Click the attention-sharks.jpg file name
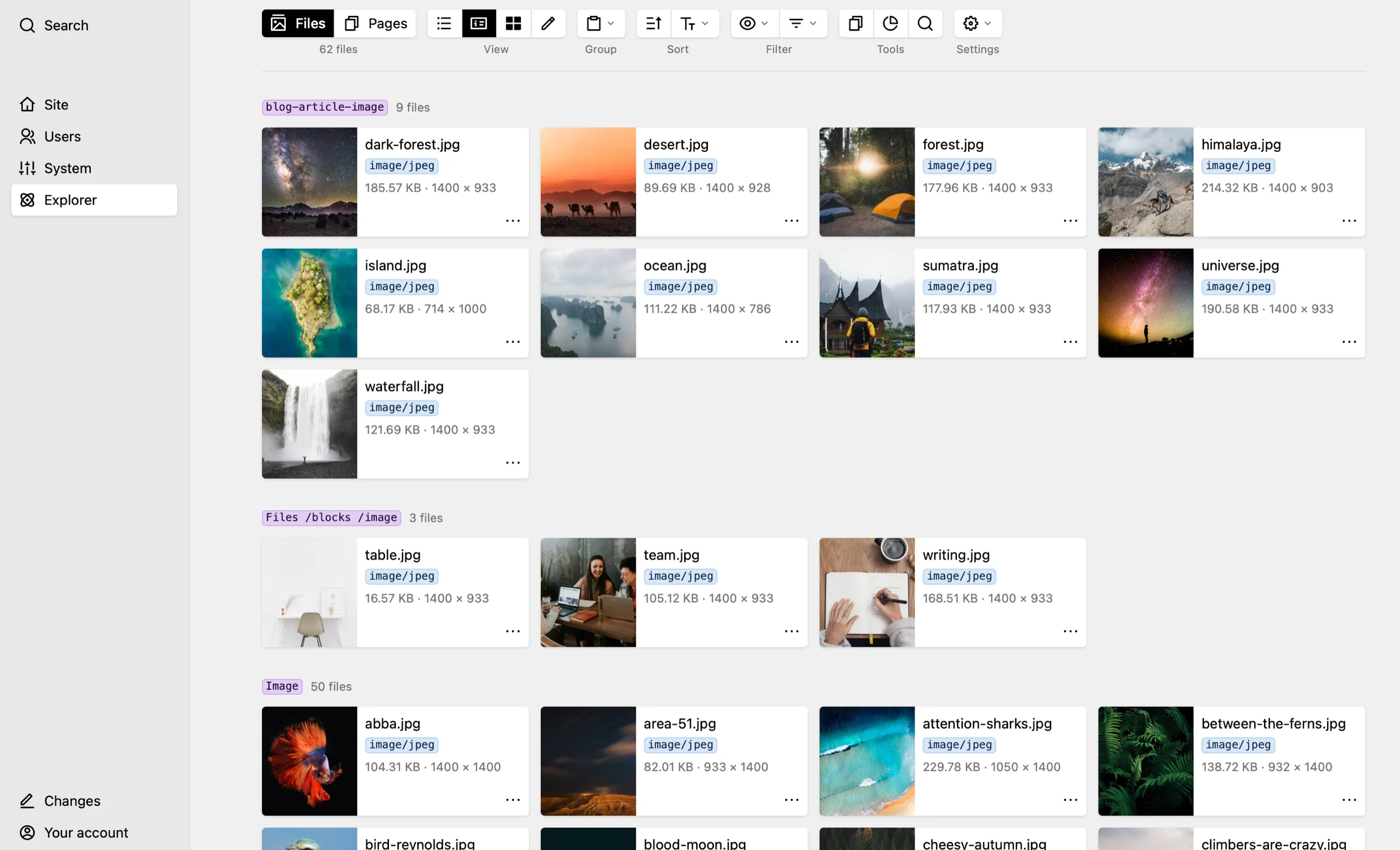This screenshot has height=850, width=1400. (987, 724)
